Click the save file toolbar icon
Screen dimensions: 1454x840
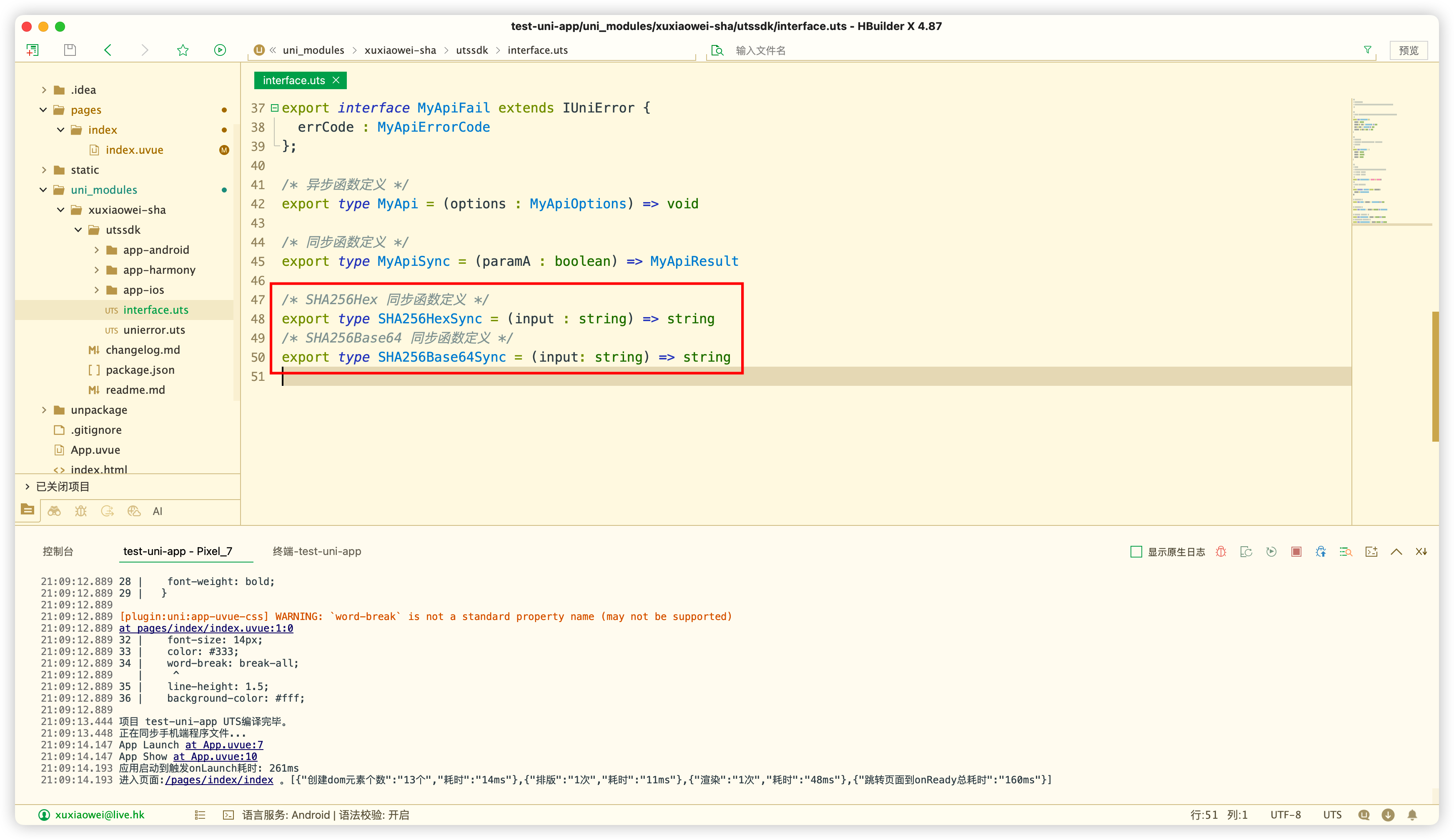[x=70, y=50]
